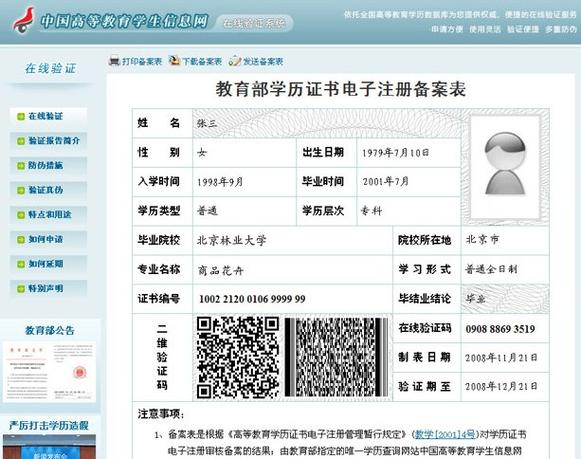Viewport: 581px width, 459px height.
Task: Click the graduation date 2001年7月
Action: point(385,181)
